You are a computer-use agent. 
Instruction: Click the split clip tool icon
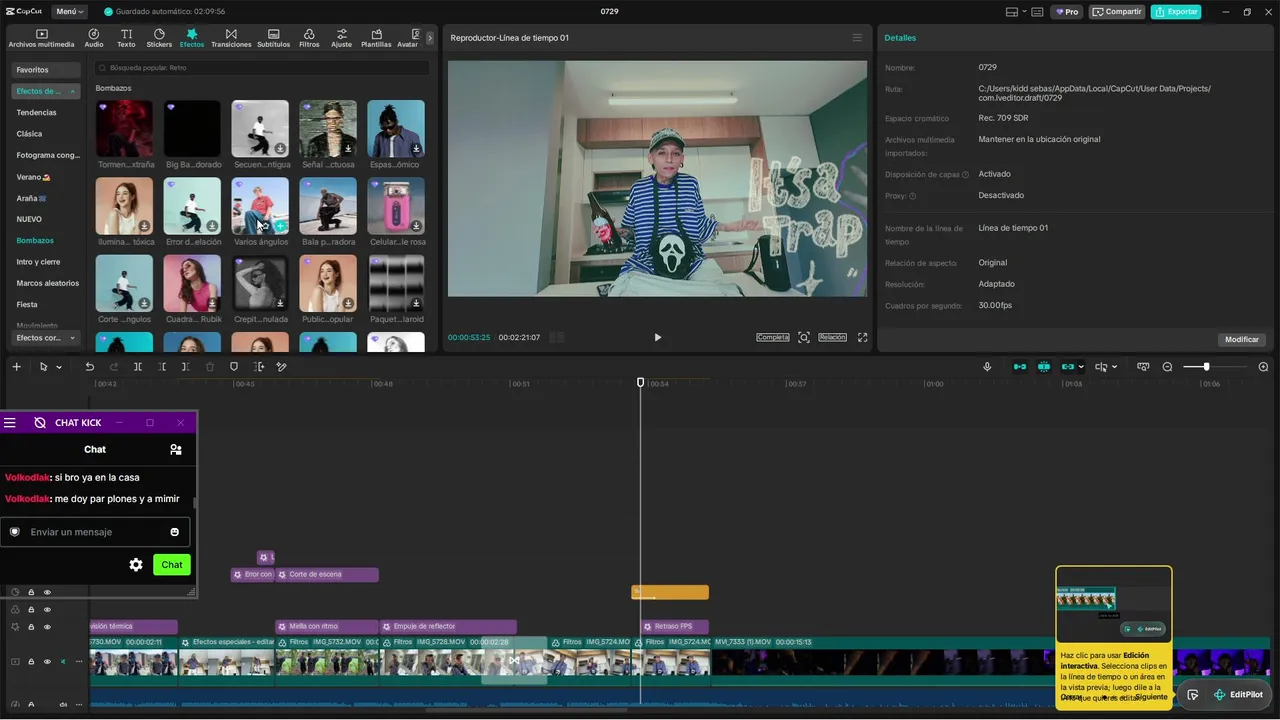pos(138,367)
